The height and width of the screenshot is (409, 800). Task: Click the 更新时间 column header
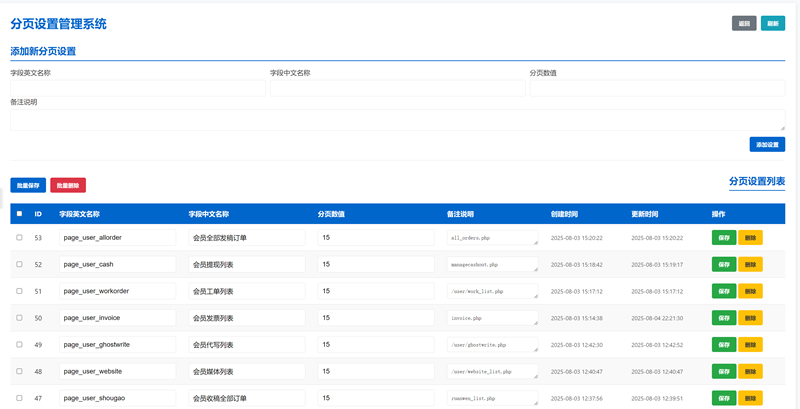point(644,214)
